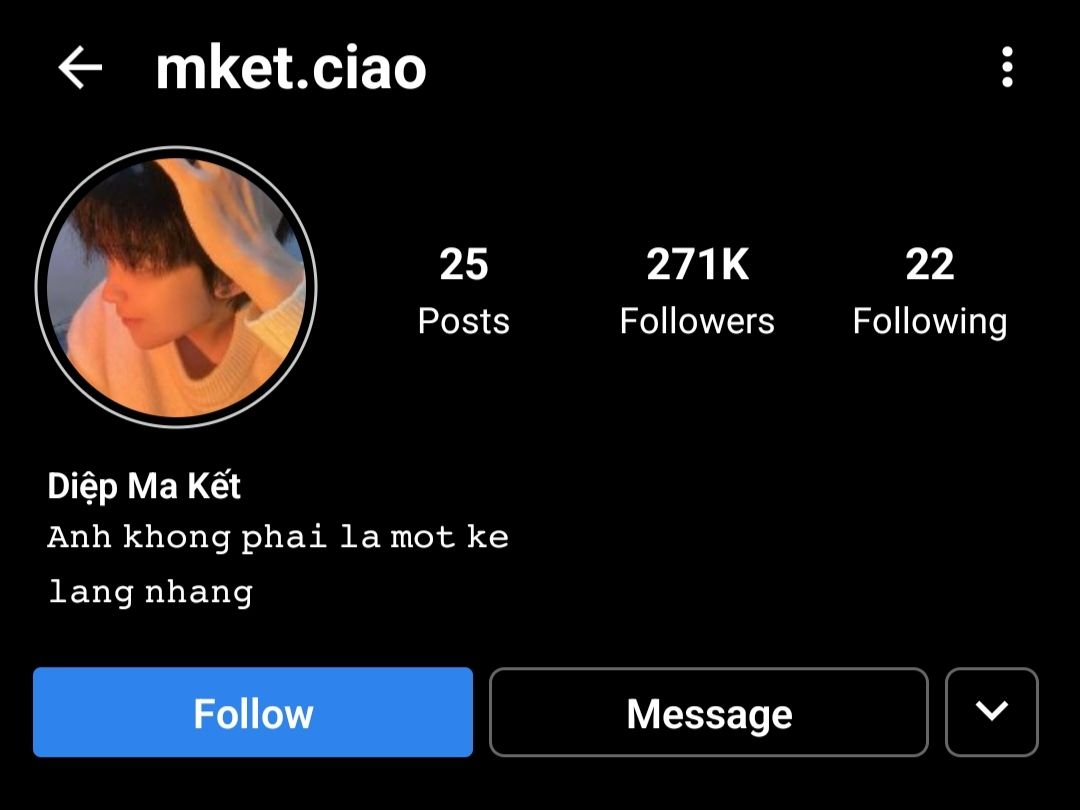The image size is (1080, 810).
Task: Tap the mket.ciao username header
Action: (x=291, y=68)
